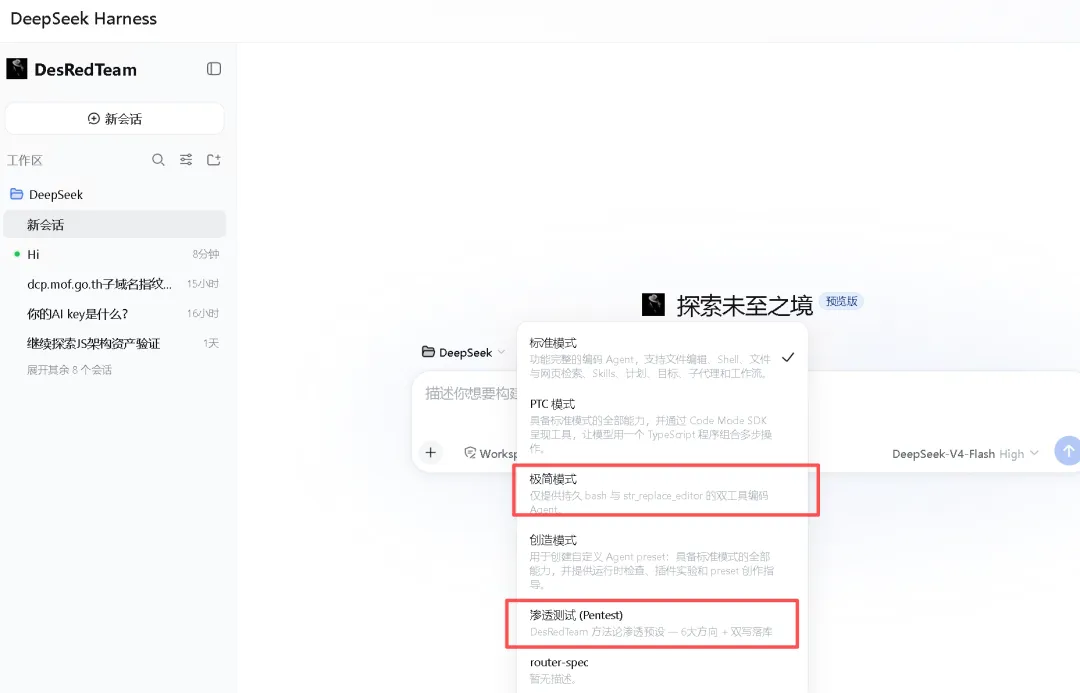
Task: Open 你的AI key是什么? conversation
Action: tap(114, 313)
